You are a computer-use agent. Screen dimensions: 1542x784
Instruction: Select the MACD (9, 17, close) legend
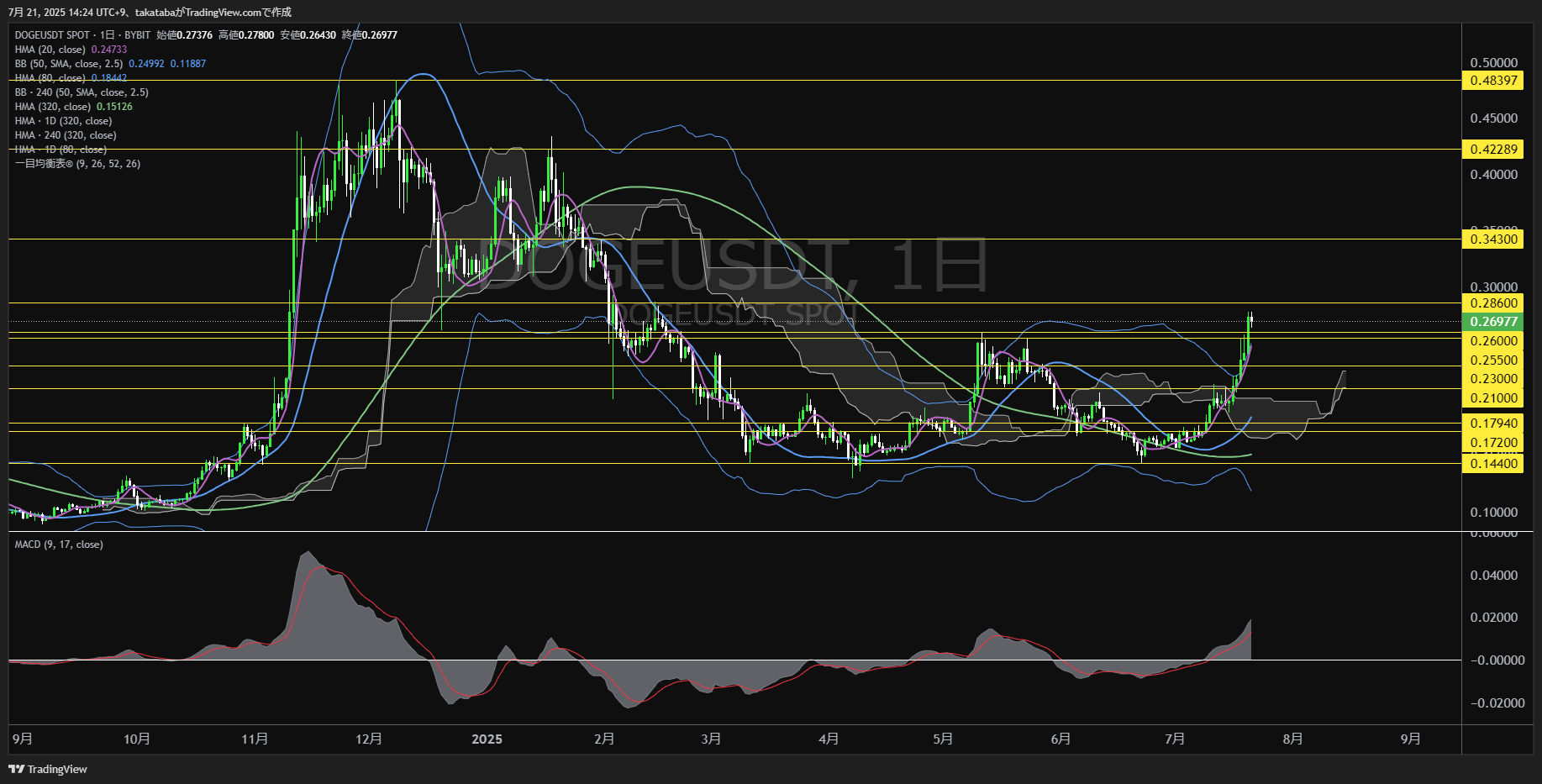[59, 545]
